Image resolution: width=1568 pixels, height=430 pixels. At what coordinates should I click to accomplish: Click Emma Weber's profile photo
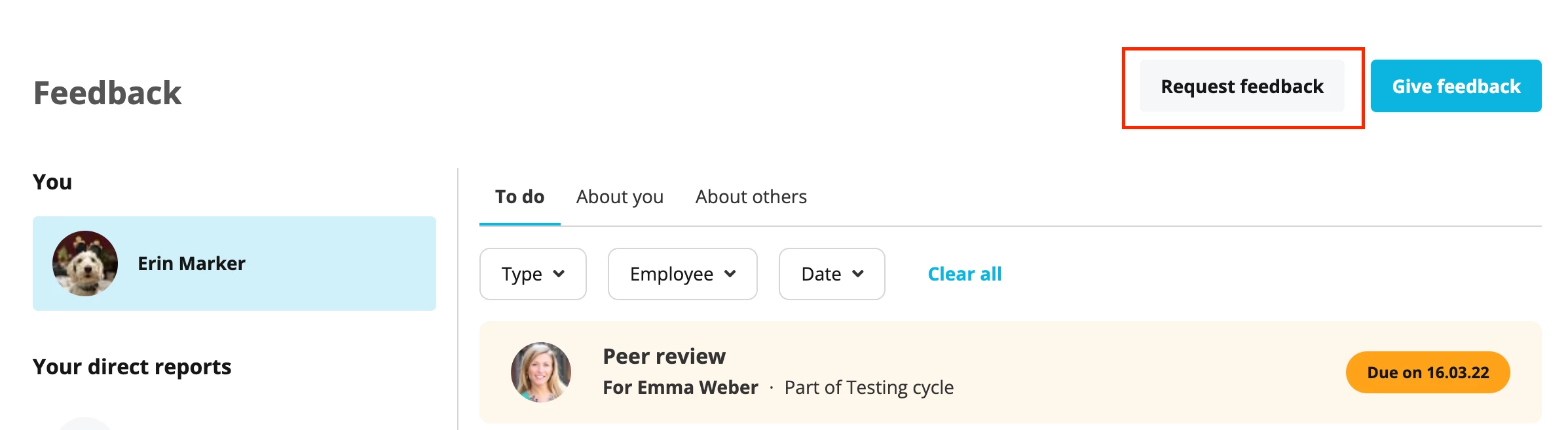(x=541, y=372)
